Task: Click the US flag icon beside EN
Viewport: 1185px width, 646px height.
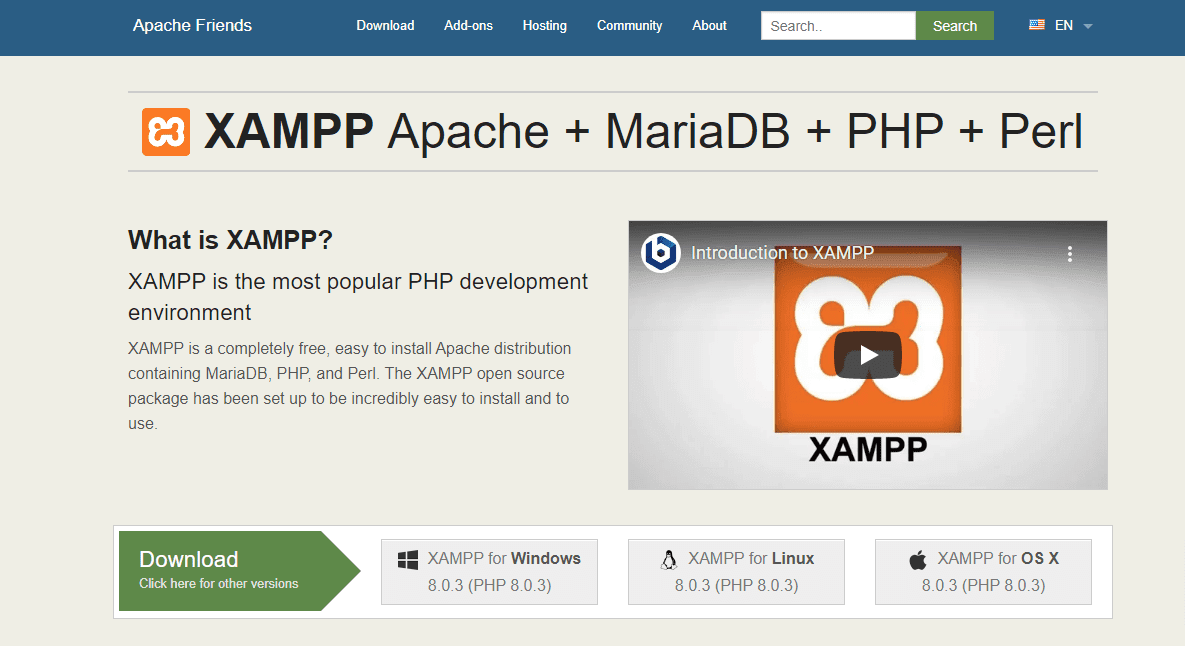Action: (1036, 25)
